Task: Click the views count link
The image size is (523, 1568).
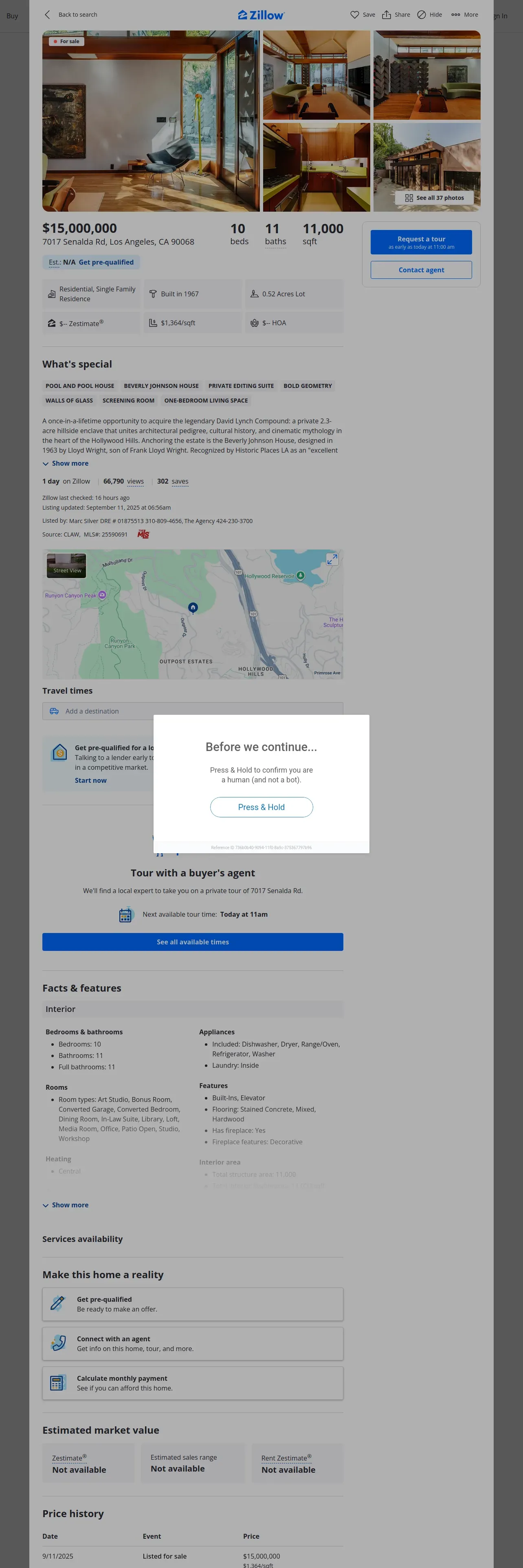Action: pos(135,482)
